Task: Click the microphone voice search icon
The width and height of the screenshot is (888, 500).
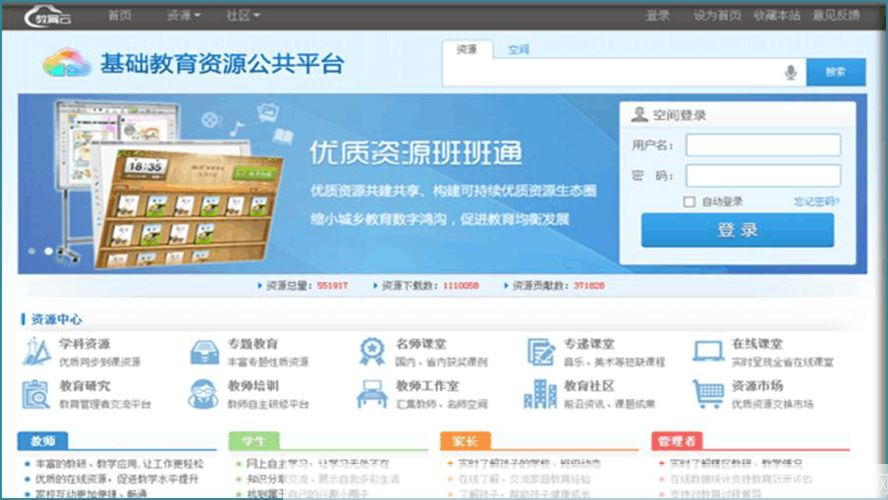Action: click(x=791, y=72)
